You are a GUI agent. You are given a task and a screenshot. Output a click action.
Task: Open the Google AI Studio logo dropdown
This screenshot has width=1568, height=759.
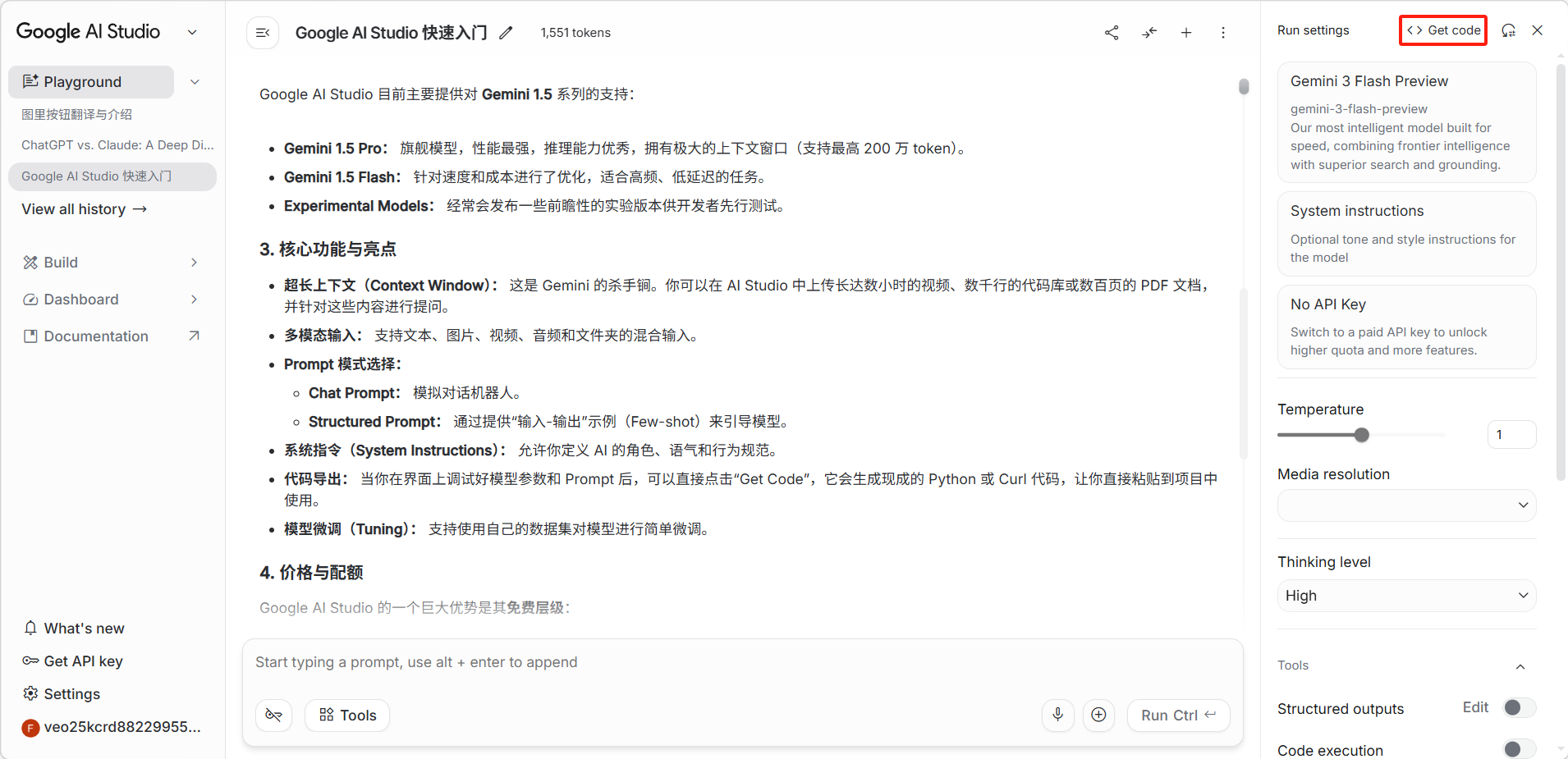tap(192, 32)
